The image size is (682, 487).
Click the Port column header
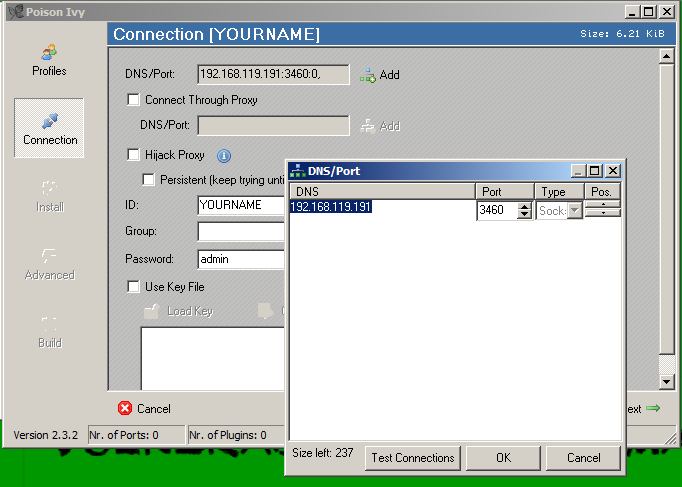pos(505,192)
